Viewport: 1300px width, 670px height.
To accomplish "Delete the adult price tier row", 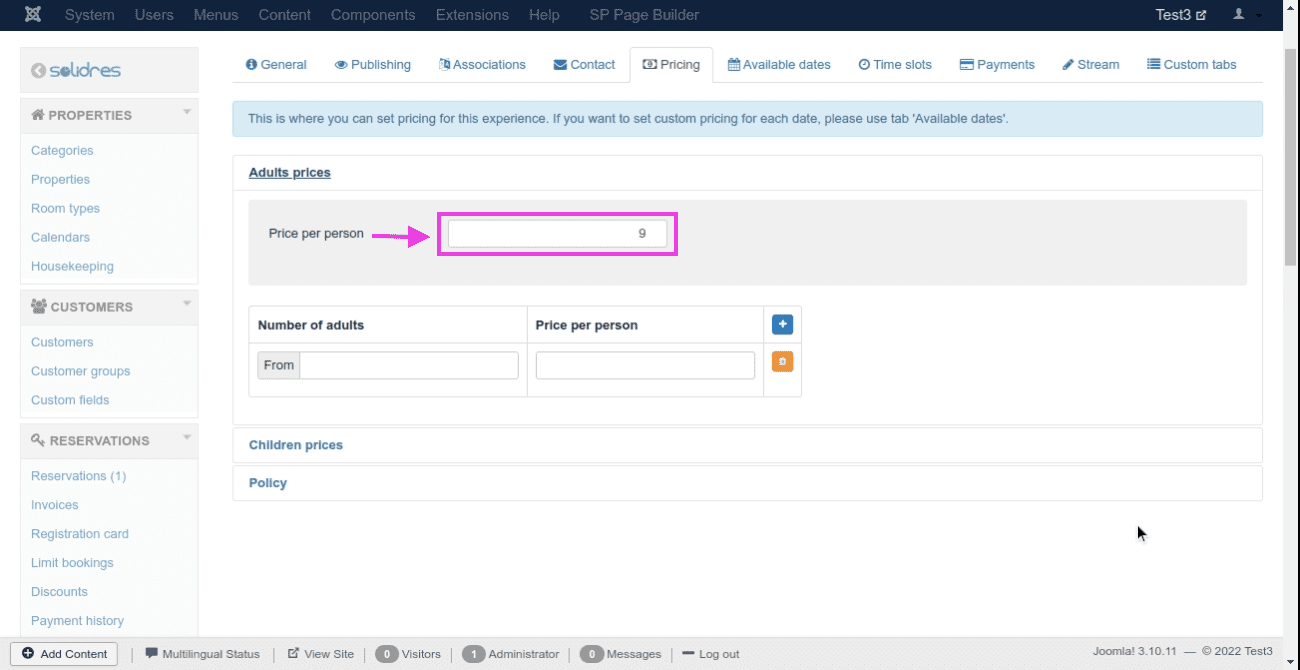I will (x=782, y=362).
